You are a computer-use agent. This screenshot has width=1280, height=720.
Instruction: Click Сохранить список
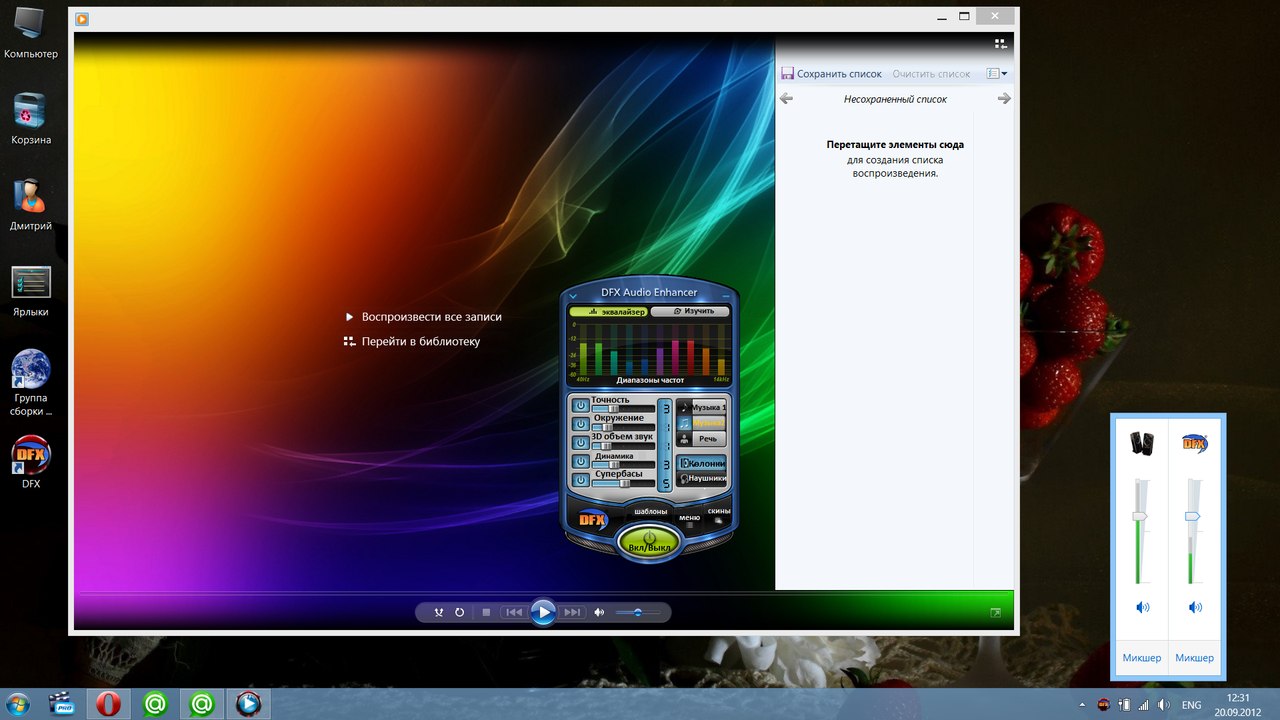[839, 74]
